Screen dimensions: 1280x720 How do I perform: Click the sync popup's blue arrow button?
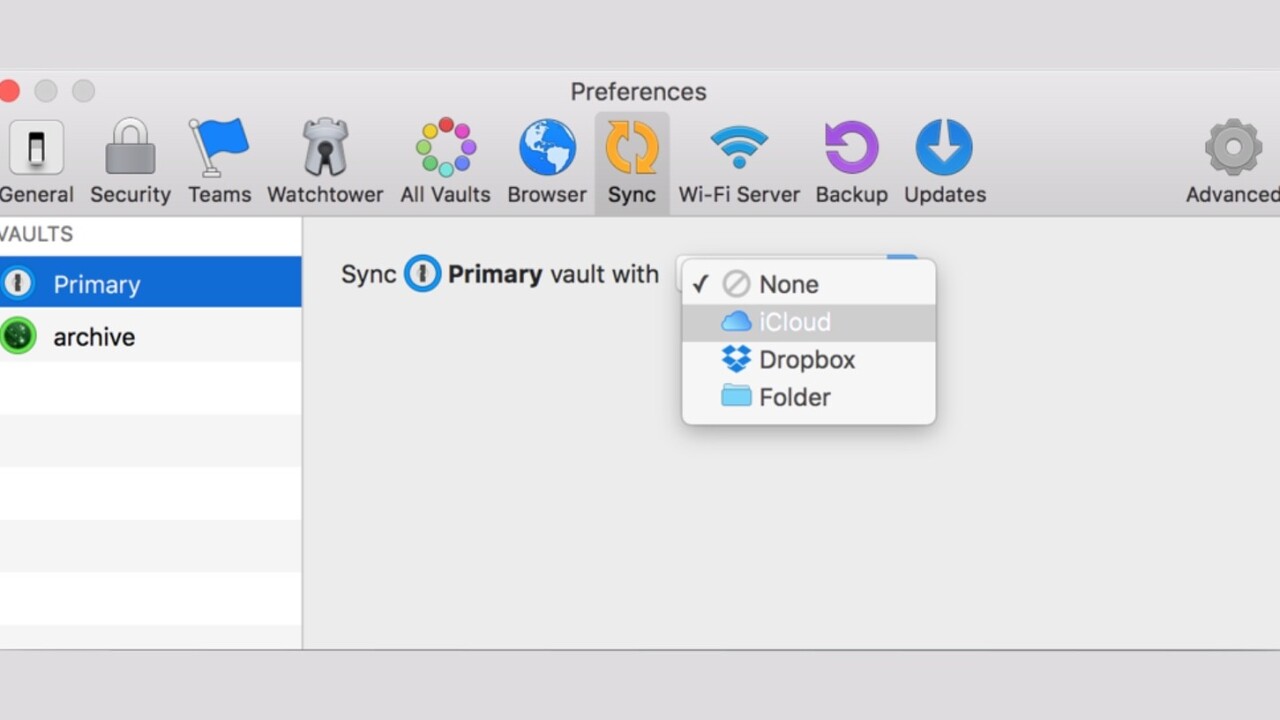[902, 259]
